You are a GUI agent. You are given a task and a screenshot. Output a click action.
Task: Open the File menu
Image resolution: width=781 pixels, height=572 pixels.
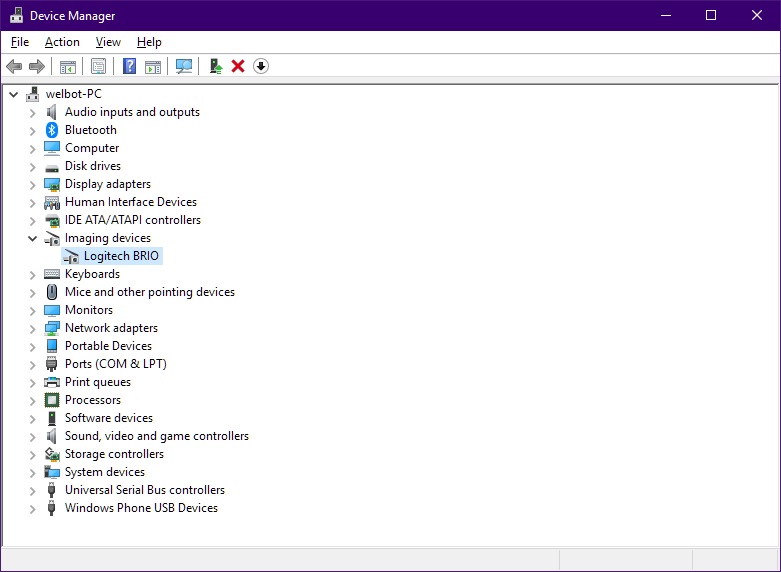(20, 42)
